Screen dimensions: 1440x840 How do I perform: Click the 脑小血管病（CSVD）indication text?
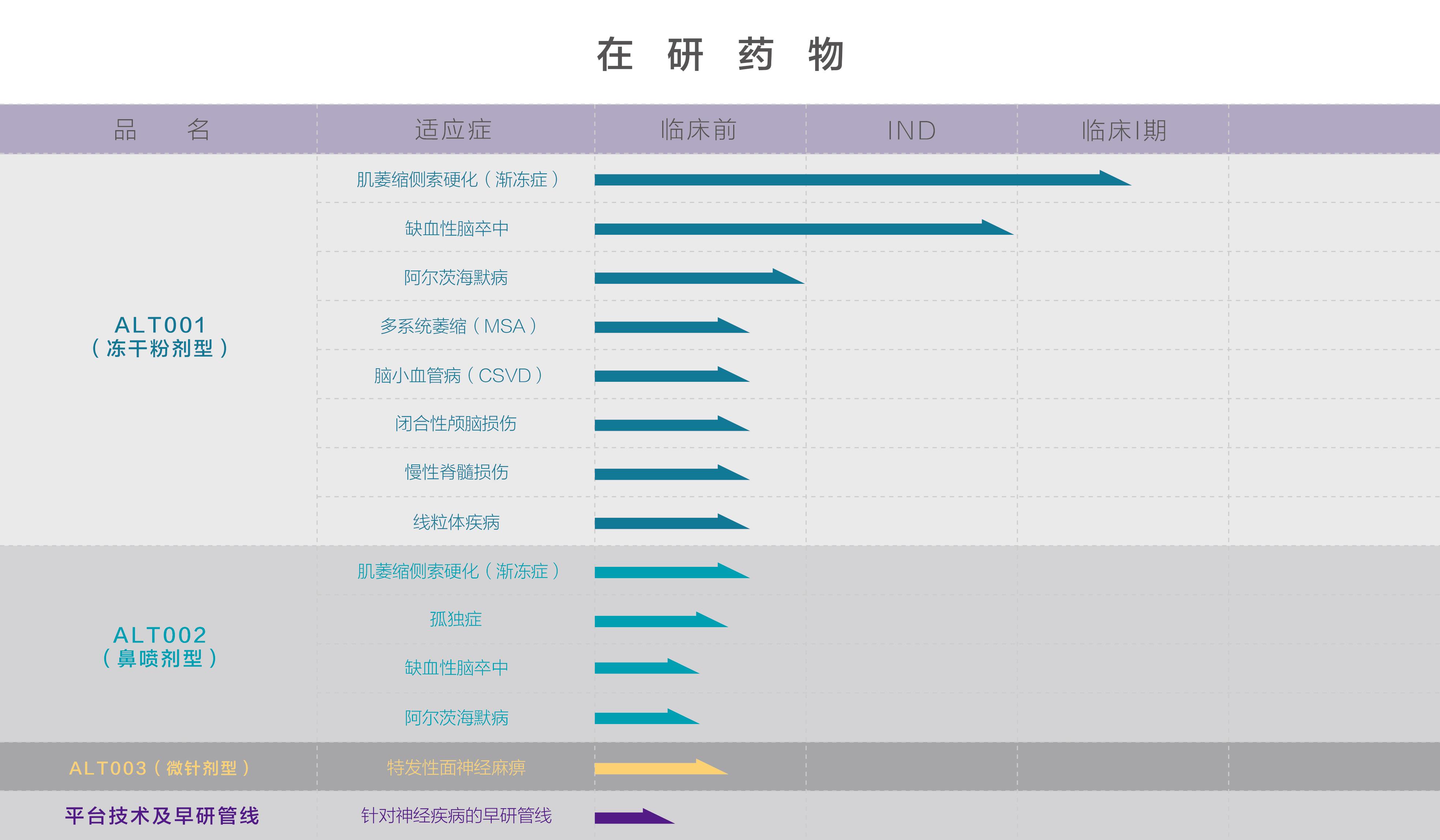point(458,375)
